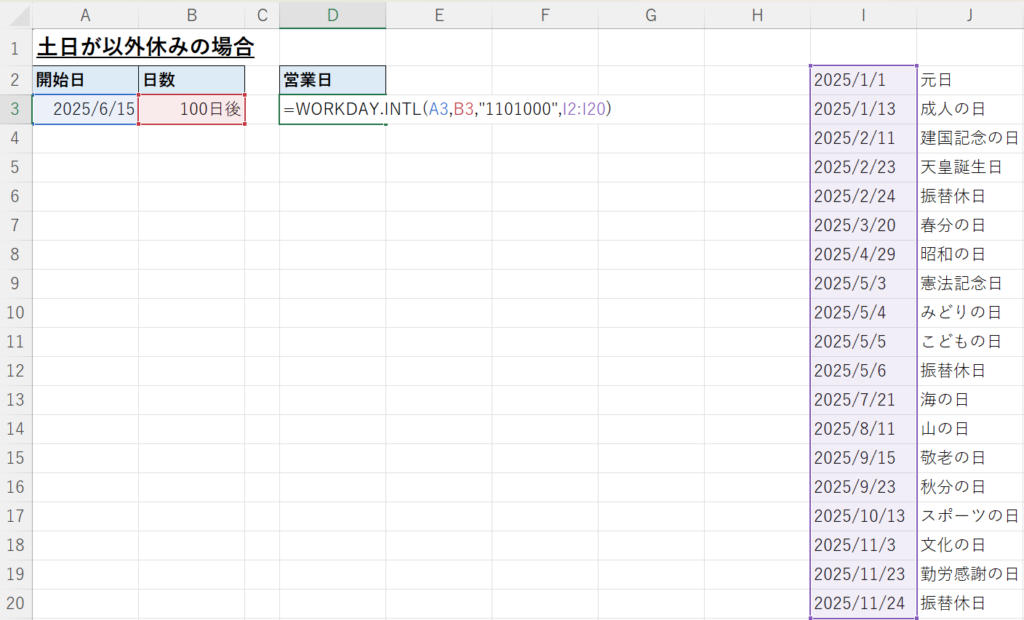The height and width of the screenshot is (620, 1024).
Task: Select the holiday name 春分の日
Action: point(952,225)
